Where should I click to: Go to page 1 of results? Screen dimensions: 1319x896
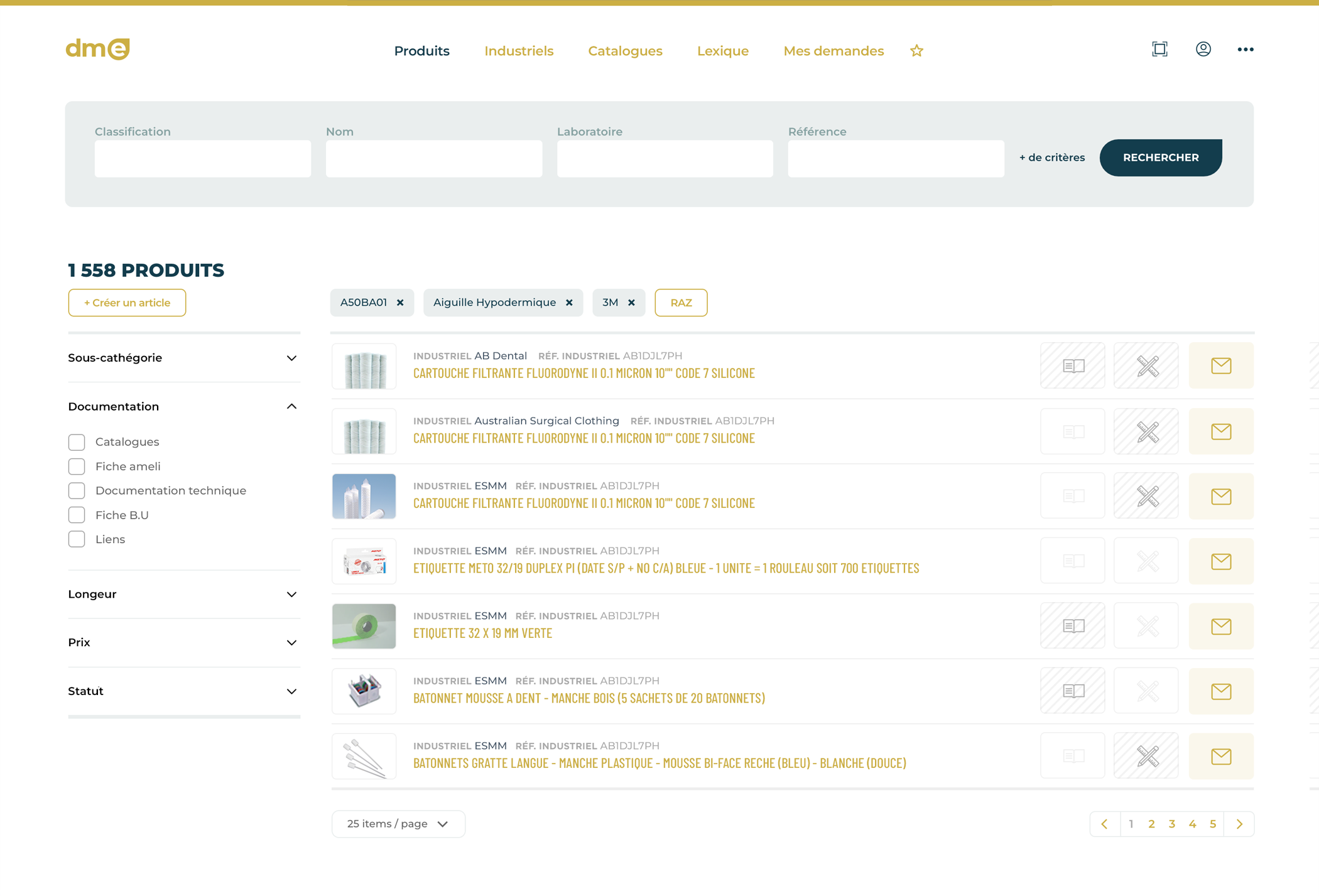tap(1131, 824)
